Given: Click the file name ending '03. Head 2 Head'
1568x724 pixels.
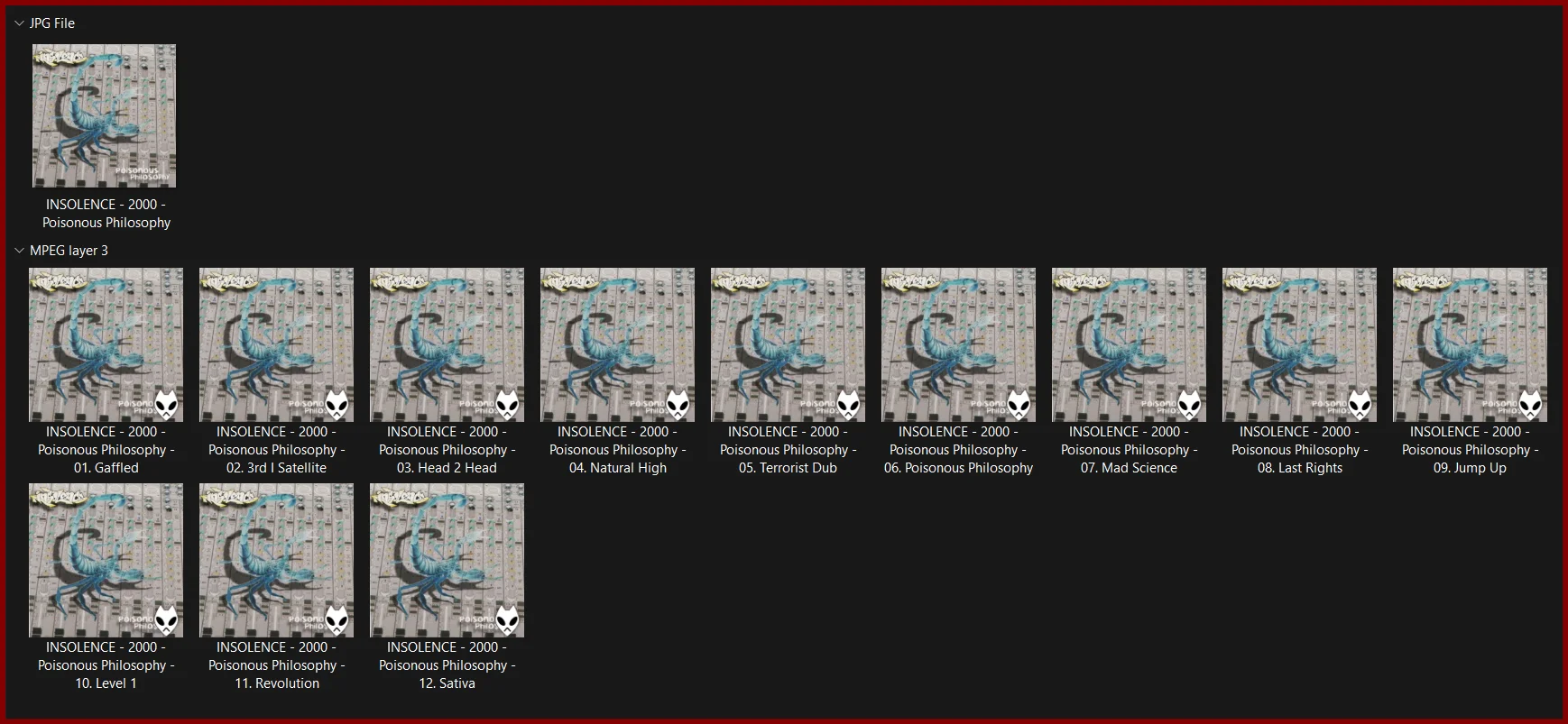Looking at the screenshot, I should pyautogui.click(x=447, y=450).
